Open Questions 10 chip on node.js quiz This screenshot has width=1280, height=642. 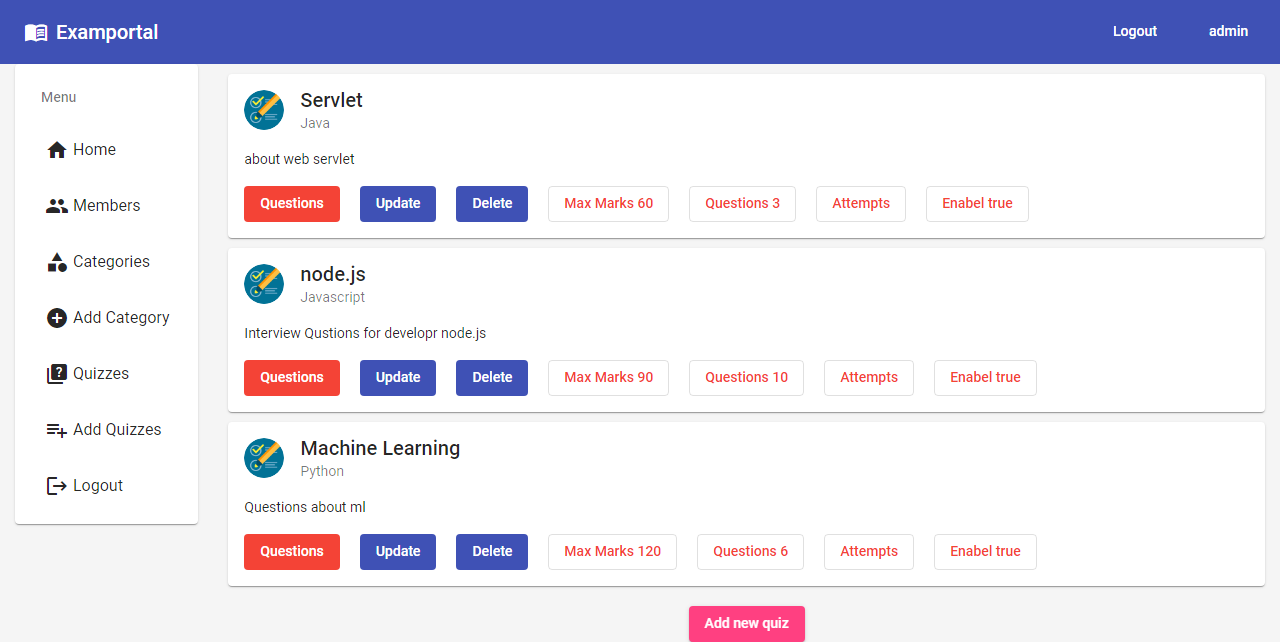tap(746, 377)
